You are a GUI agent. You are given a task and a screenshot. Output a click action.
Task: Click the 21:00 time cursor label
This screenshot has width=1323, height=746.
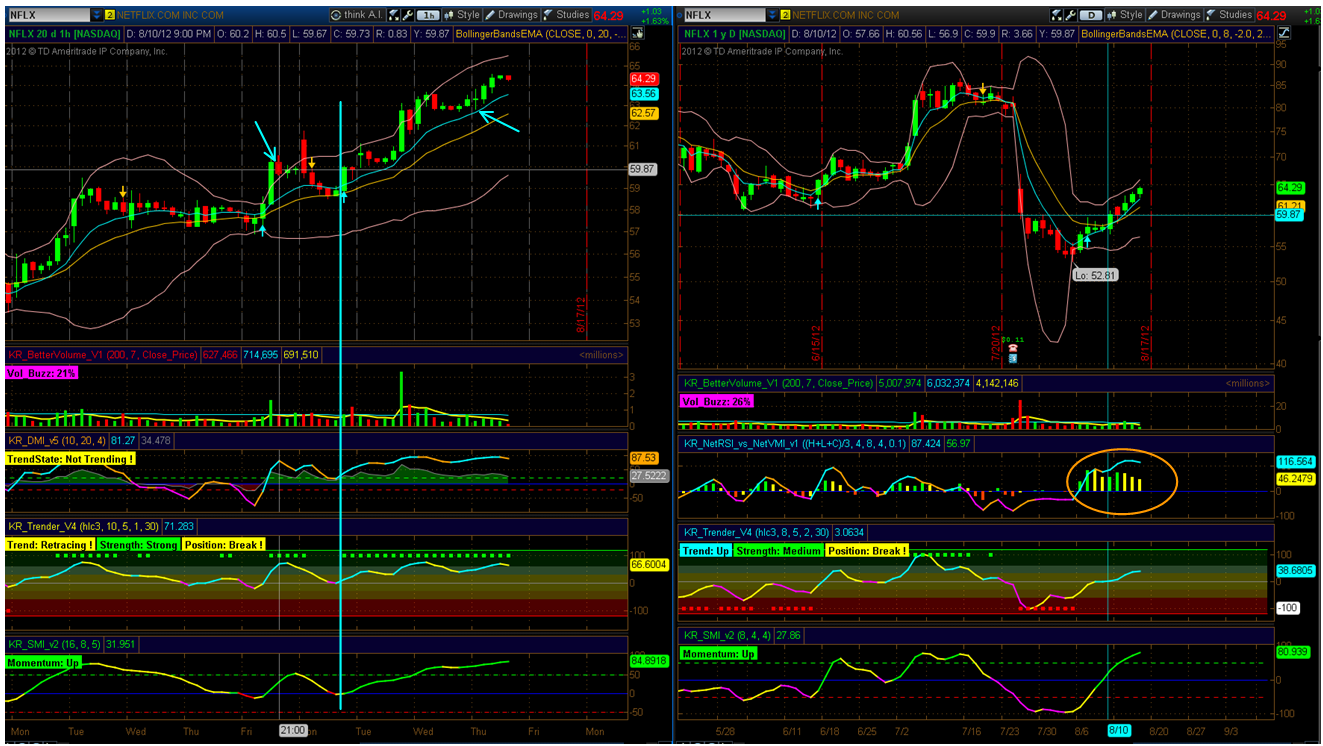(x=292, y=731)
